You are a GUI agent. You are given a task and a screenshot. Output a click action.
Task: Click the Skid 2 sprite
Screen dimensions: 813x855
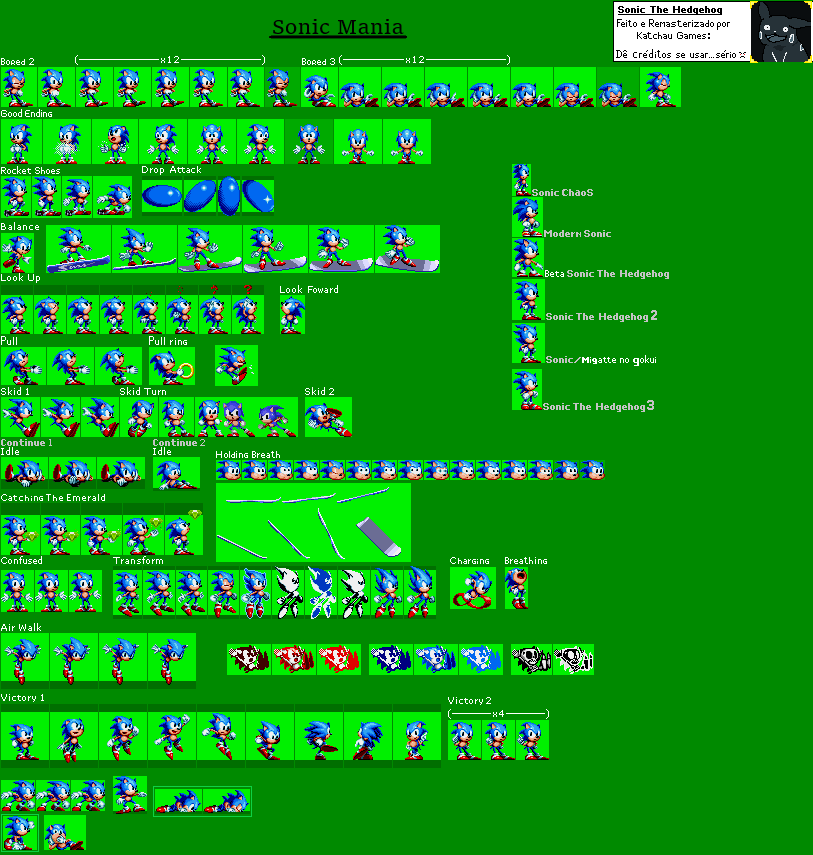pos(328,417)
